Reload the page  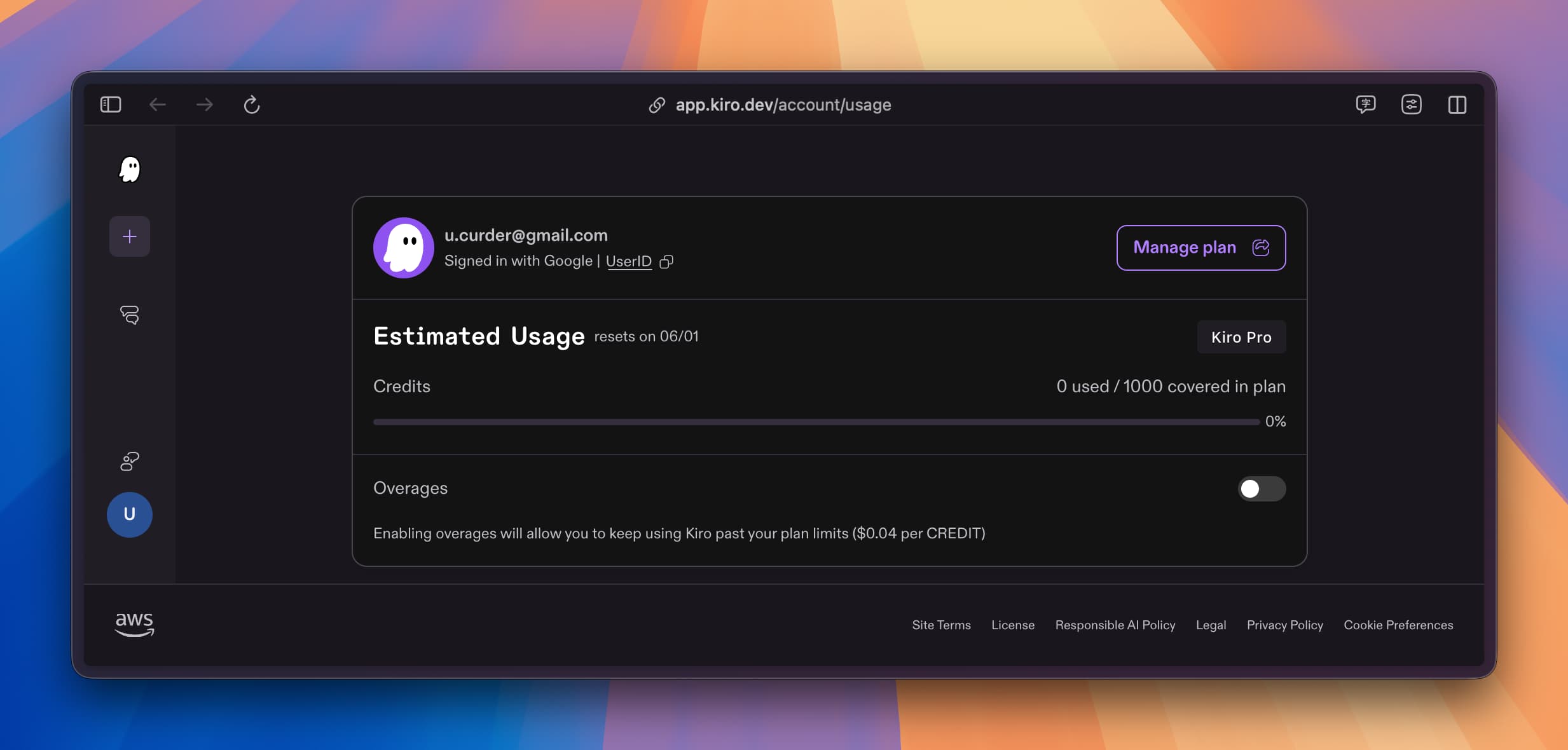(x=252, y=104)
